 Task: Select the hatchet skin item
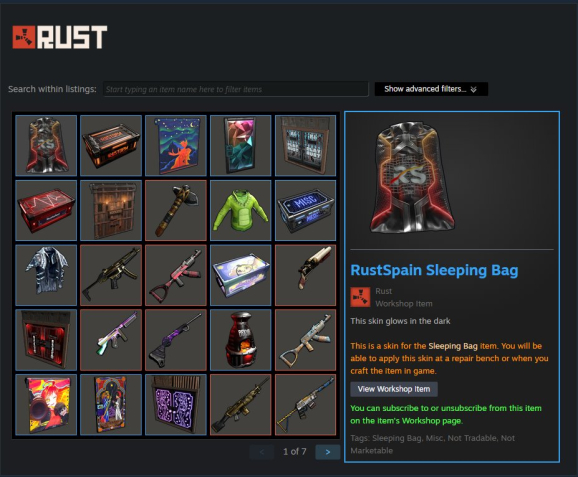[x=176, y=210]
